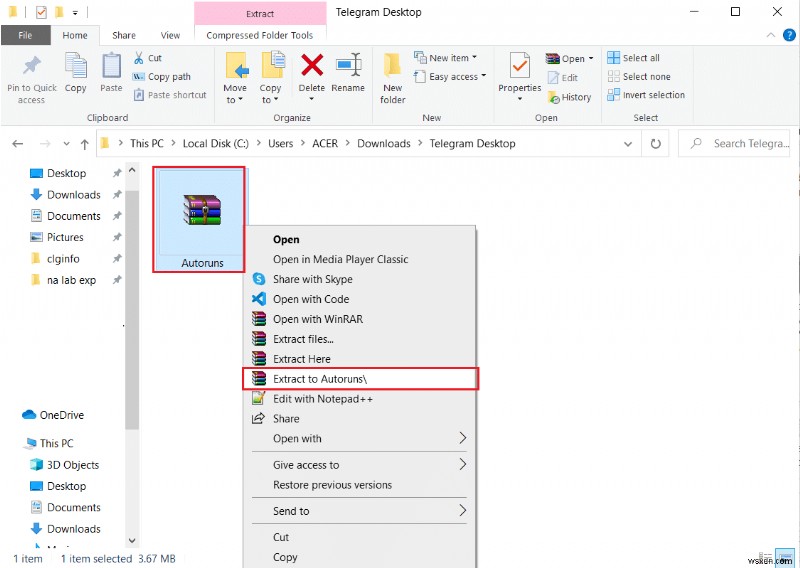Expand the New item dropdown
Viewport: 800px width, 568px height.
point(474,58)
